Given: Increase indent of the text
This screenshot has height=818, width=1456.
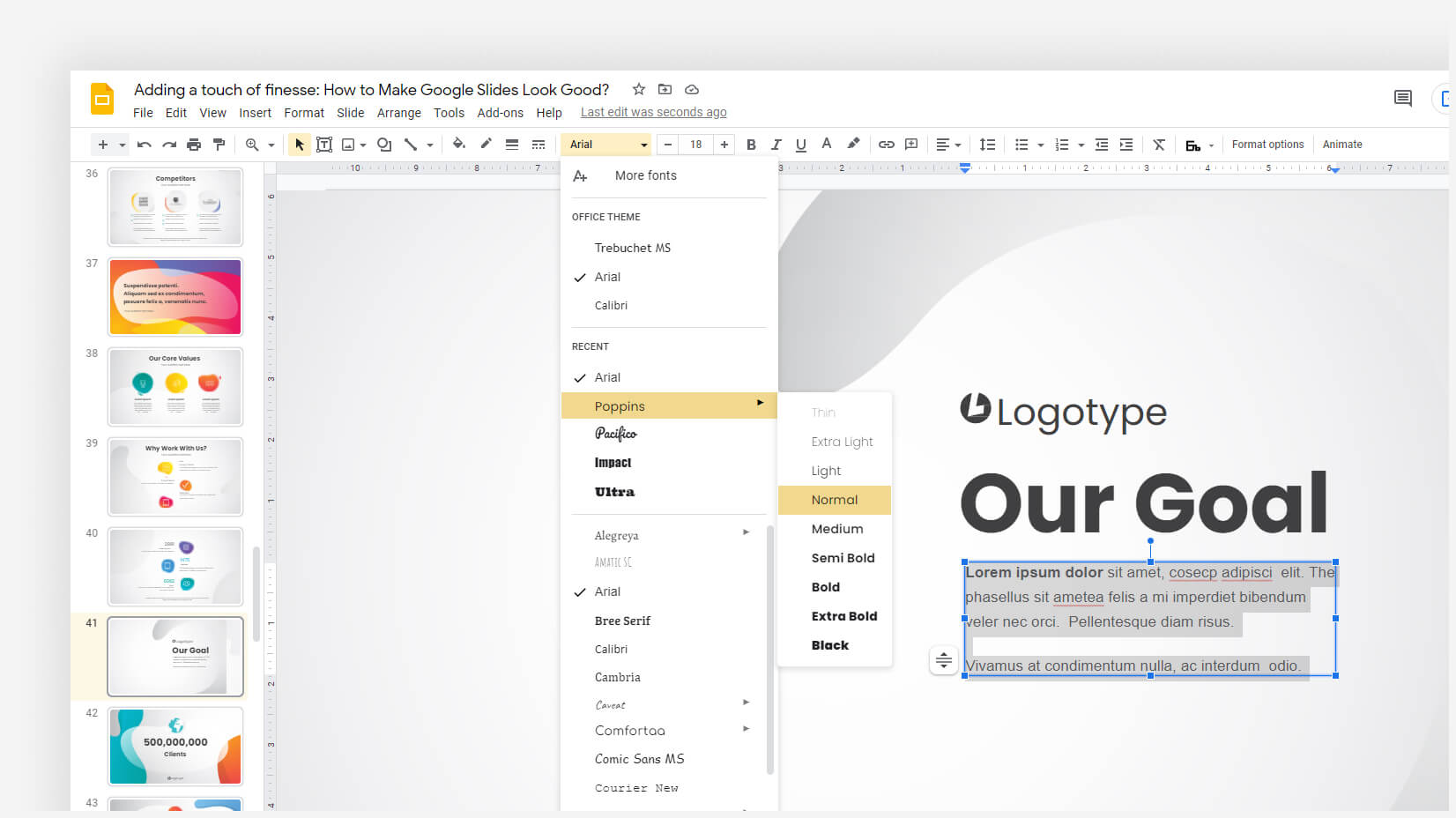Looking at the screenshot, I should tap(1126, 145).
